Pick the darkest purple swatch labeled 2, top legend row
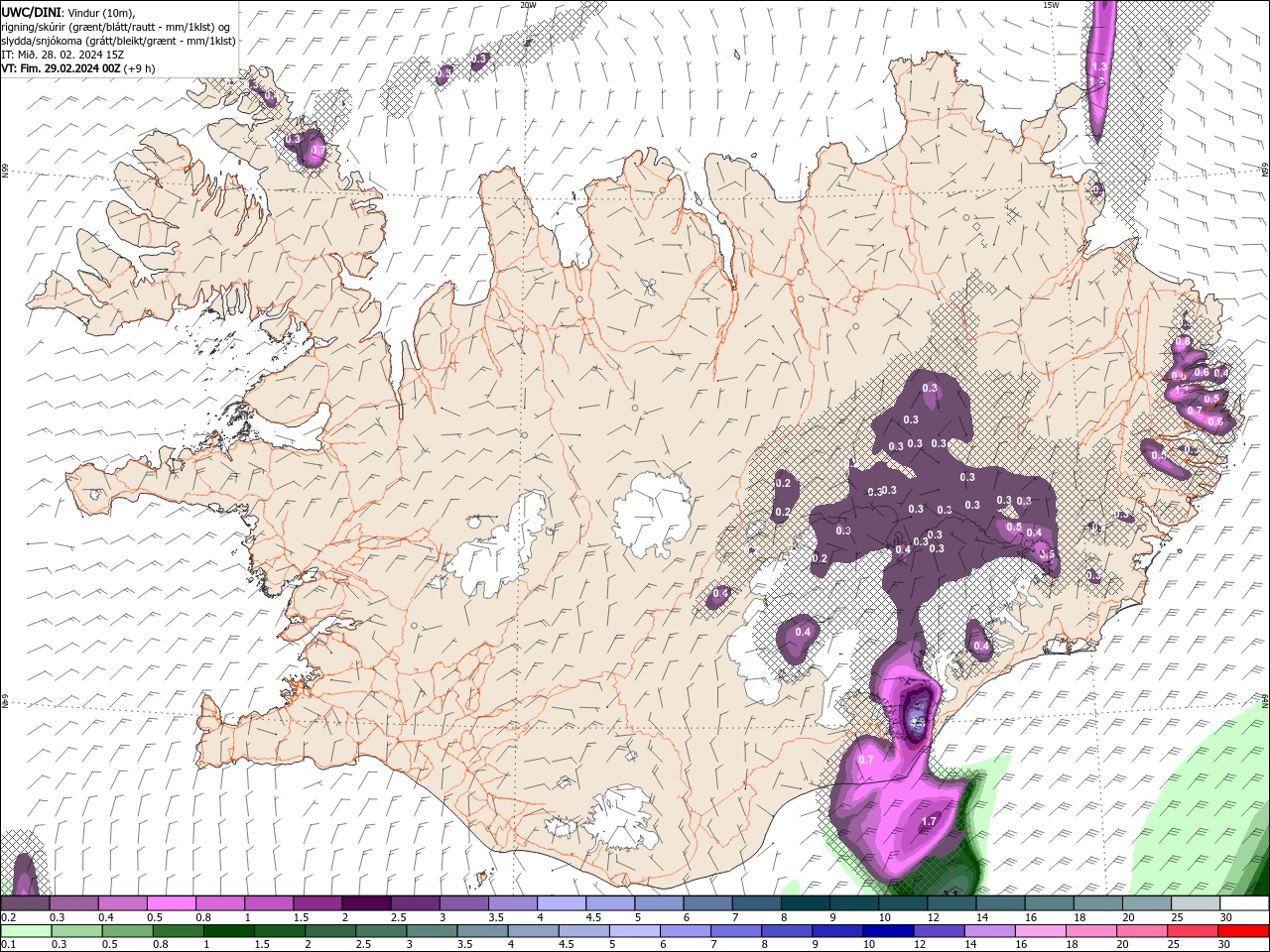The width and height of the screenshot is (1270, 952). [x=365, y=903]
